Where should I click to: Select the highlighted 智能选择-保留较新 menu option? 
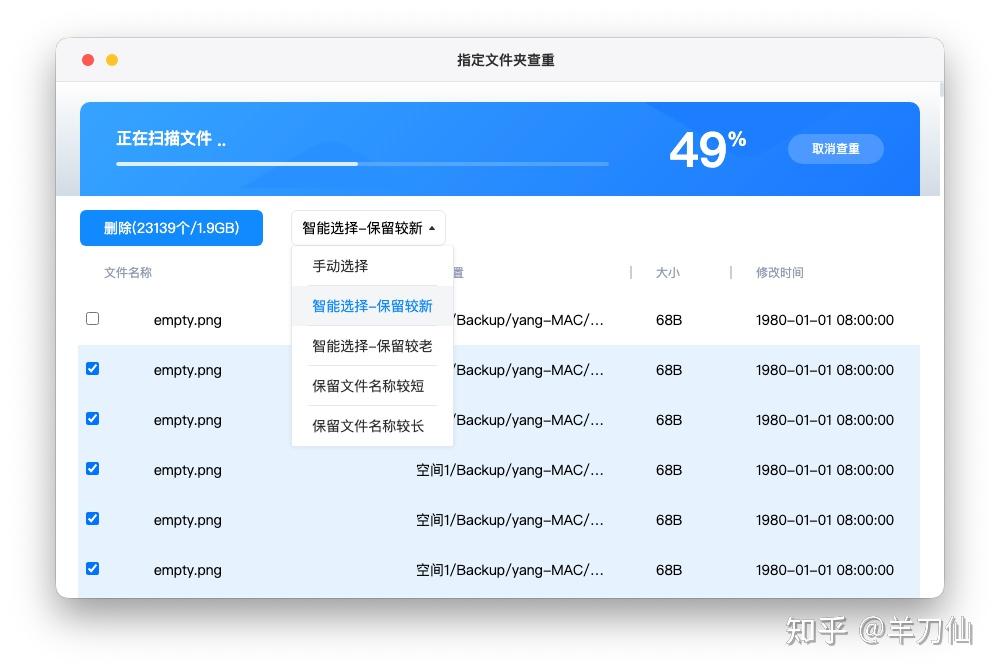pos(372,306)
